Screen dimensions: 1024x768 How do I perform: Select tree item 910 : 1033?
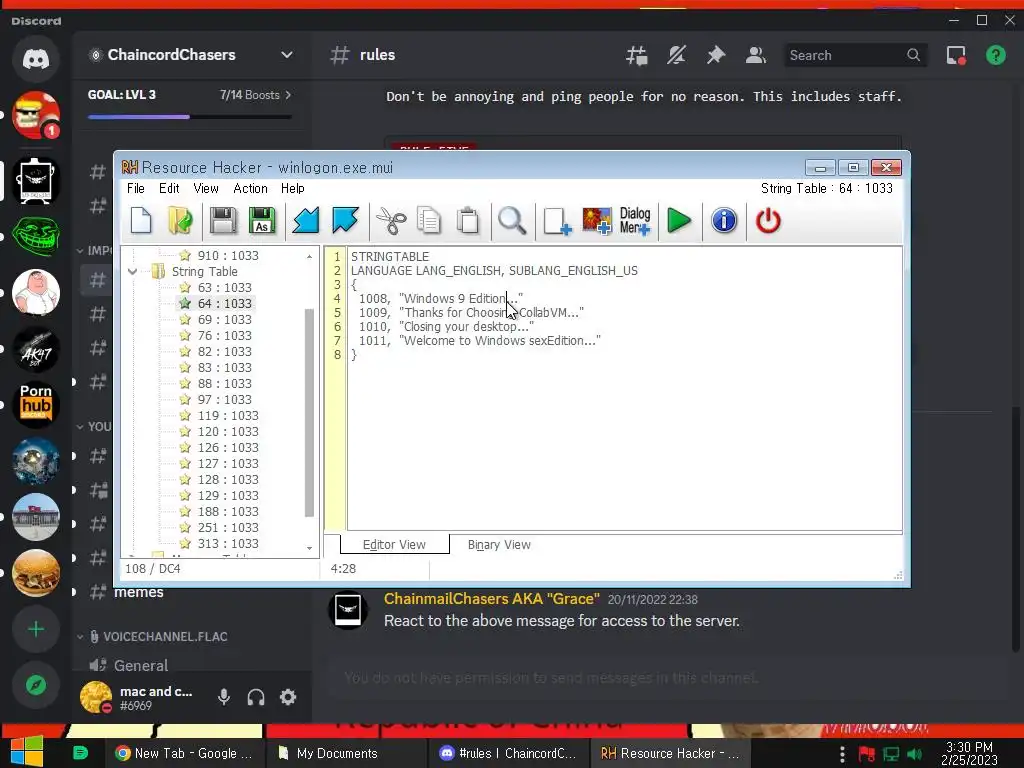[x=228, y=256]
